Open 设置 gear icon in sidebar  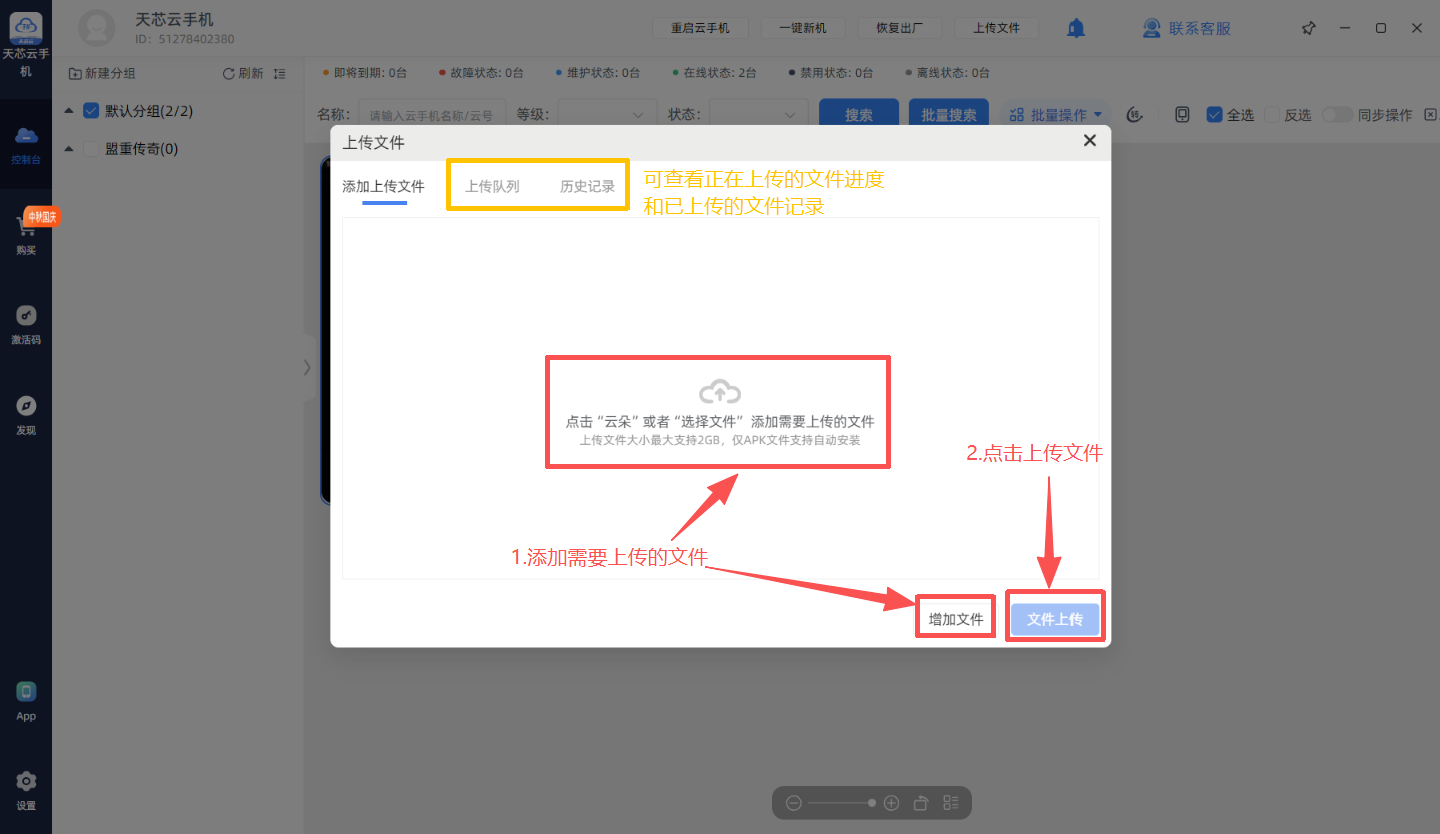tap(26, 782)
